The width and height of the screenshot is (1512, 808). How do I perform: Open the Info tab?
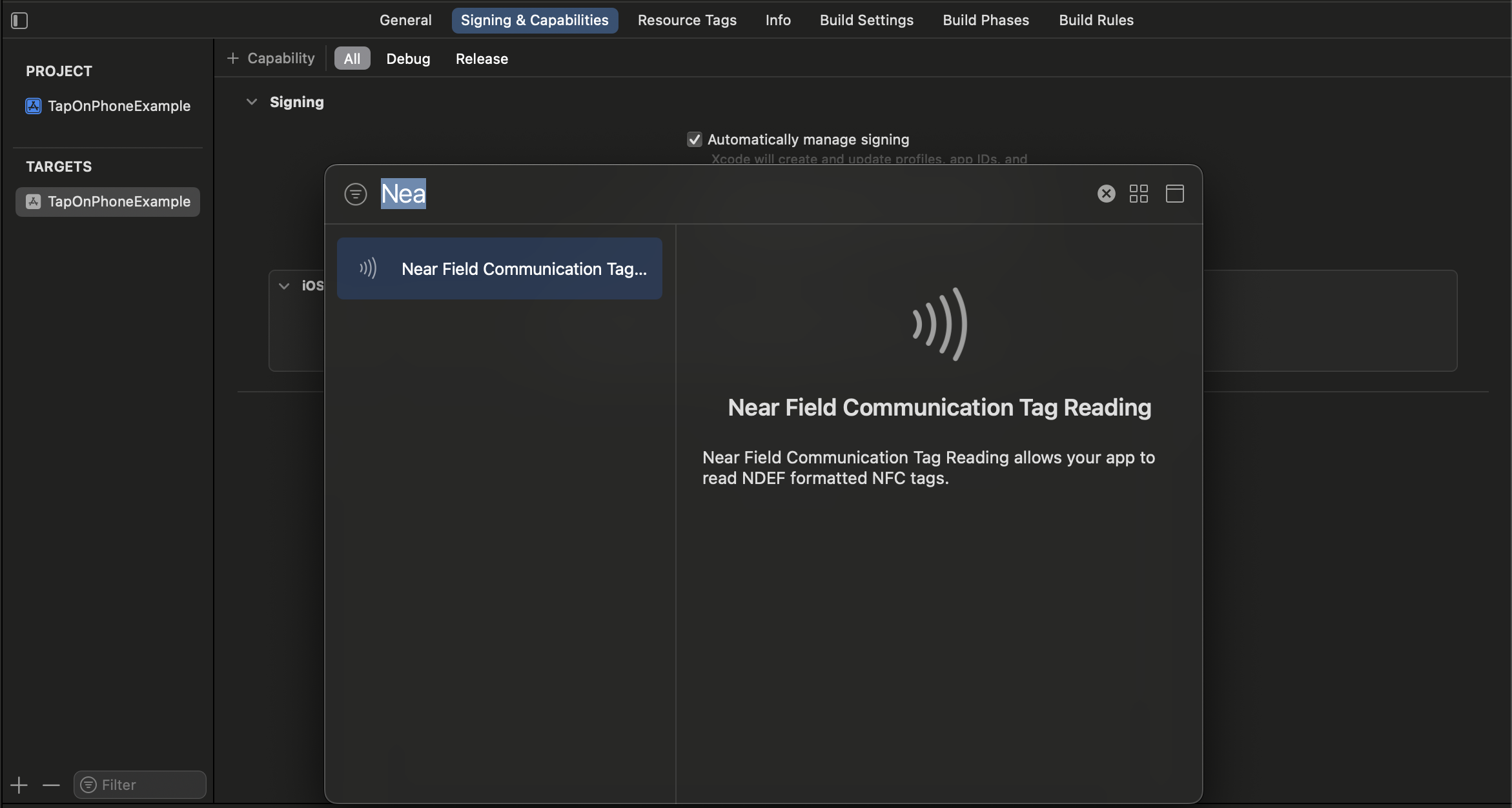tap(778, 20)
